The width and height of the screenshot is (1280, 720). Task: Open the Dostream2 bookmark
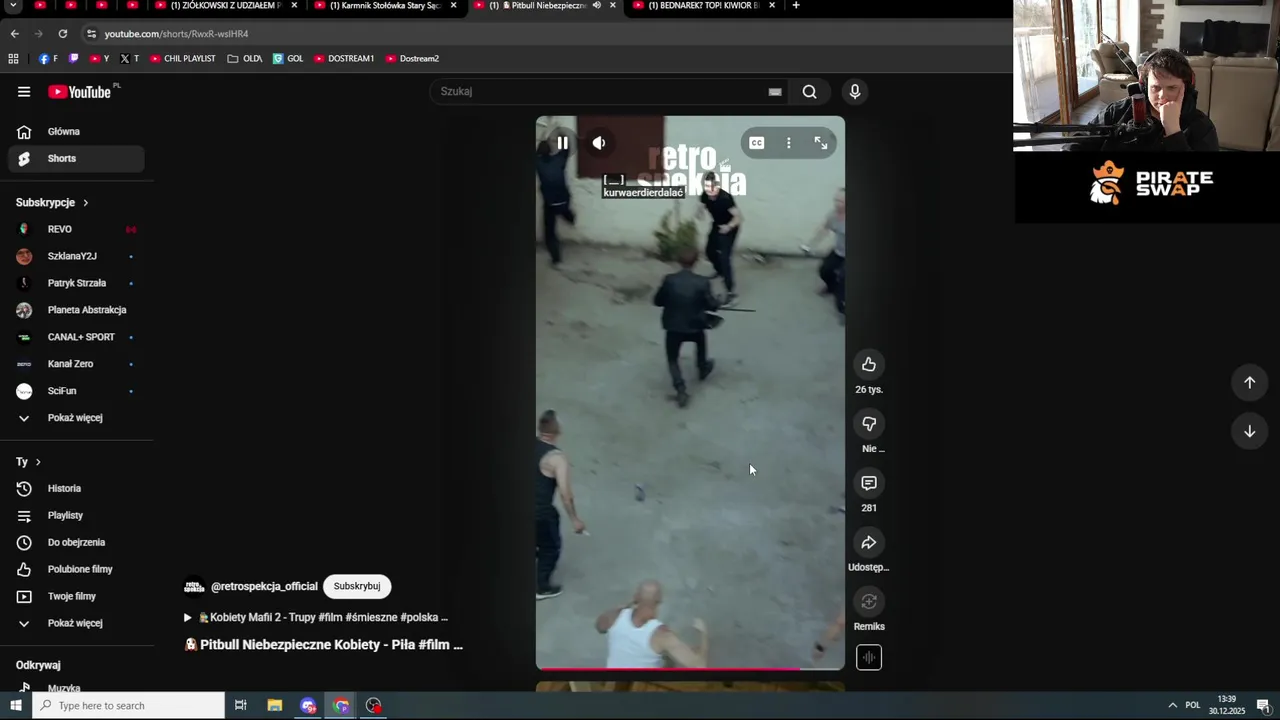click(x=412, y=59)
